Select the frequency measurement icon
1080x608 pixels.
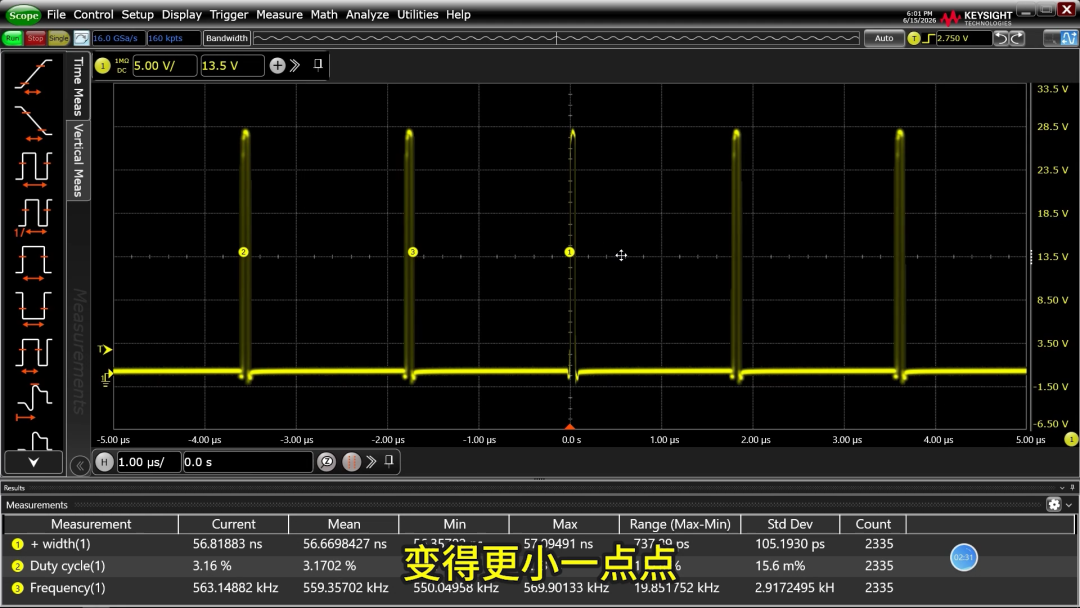pyautogui.click(x=33, y=216)
